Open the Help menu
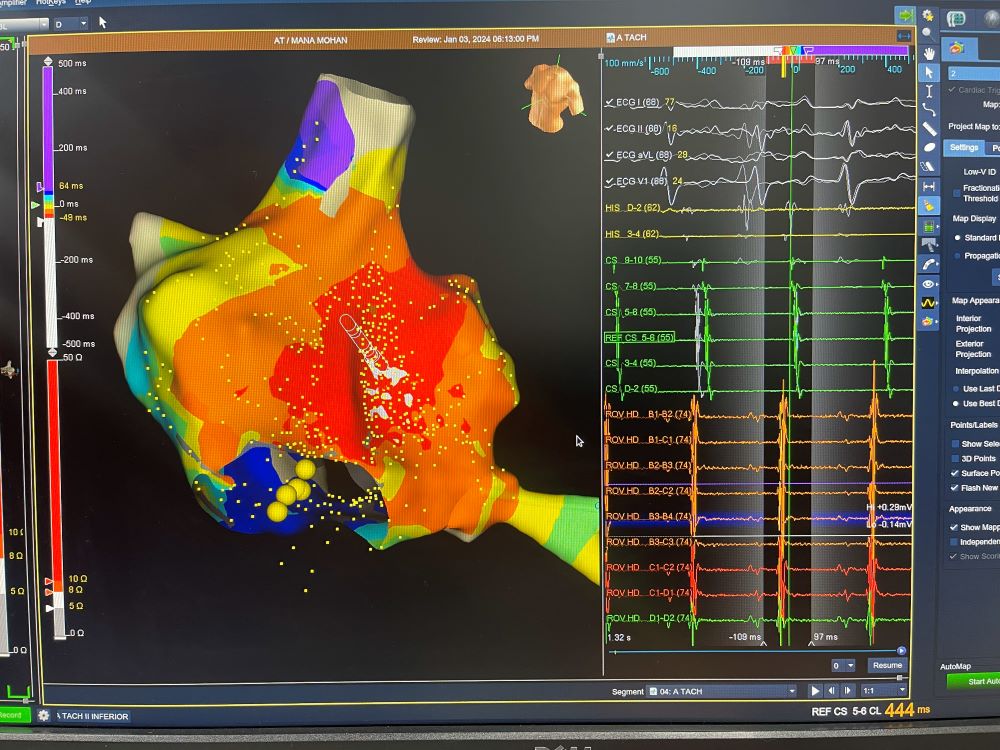This screenshot has width=1000, height=750. coord(83,3)
